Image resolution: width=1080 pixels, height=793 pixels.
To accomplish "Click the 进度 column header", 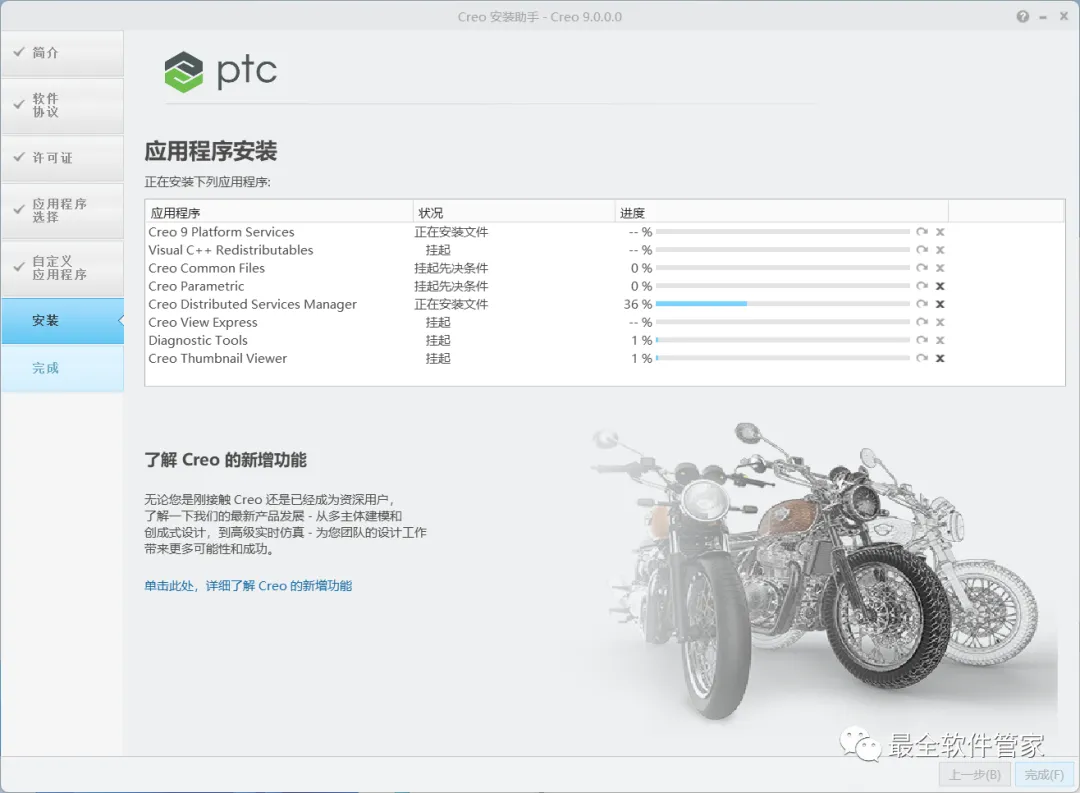I will [x=782, y=213].
